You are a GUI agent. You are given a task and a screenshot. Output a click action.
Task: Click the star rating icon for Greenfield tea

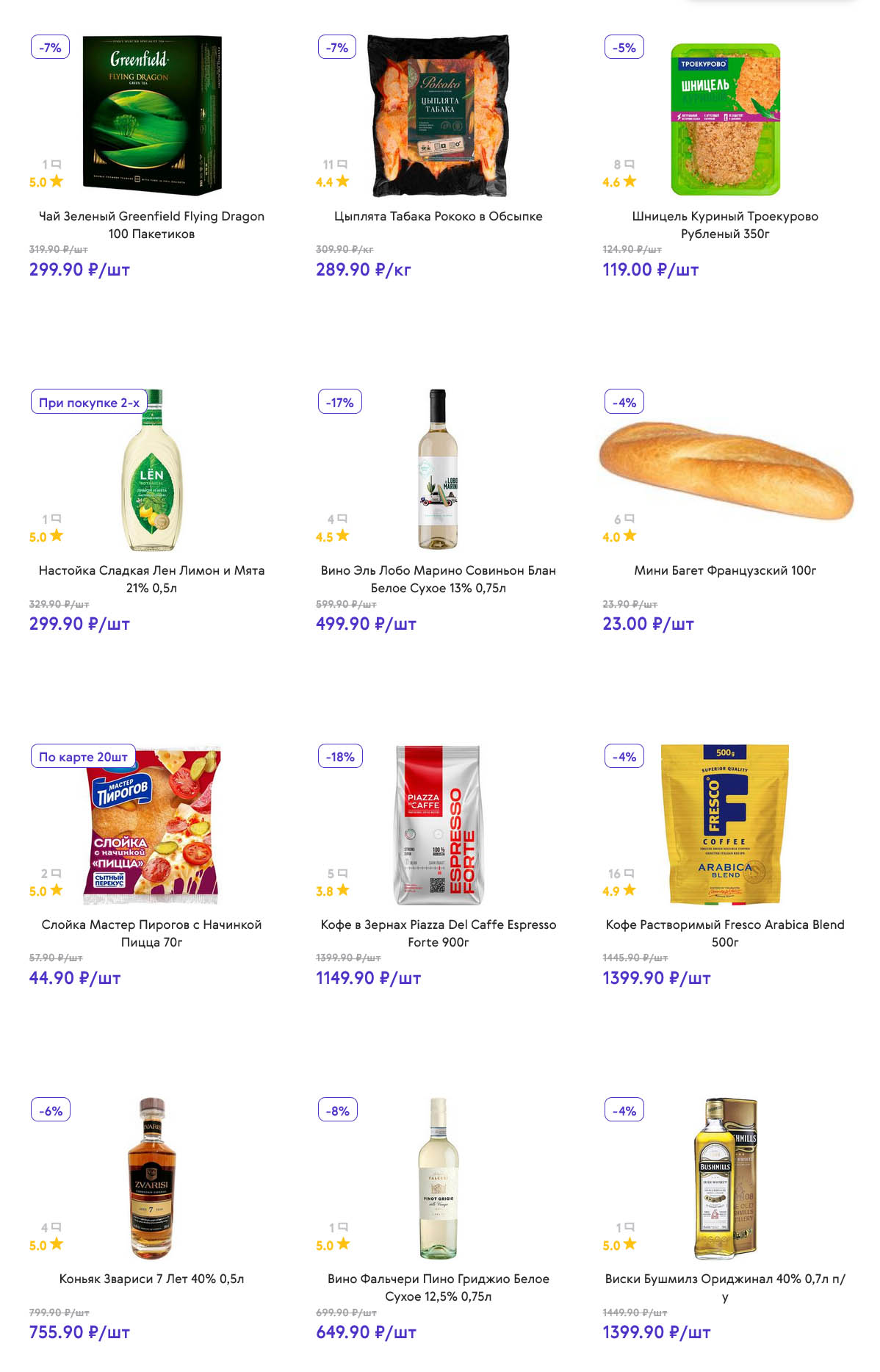click(57, 181)
